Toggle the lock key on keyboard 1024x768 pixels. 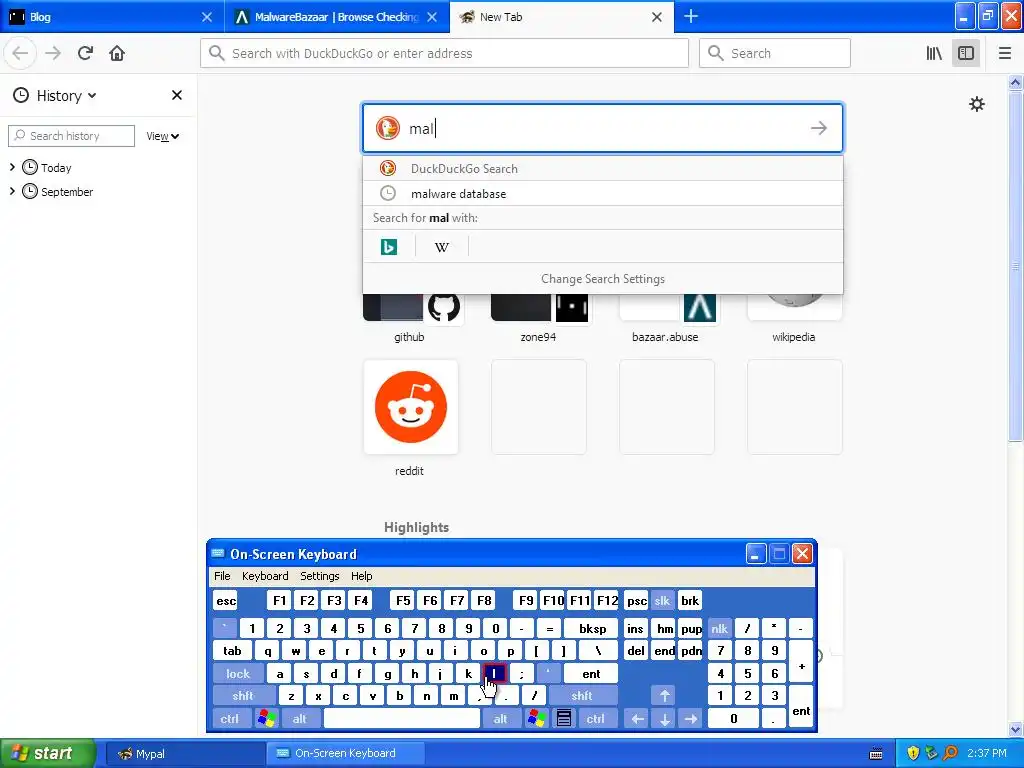point(238,673)
